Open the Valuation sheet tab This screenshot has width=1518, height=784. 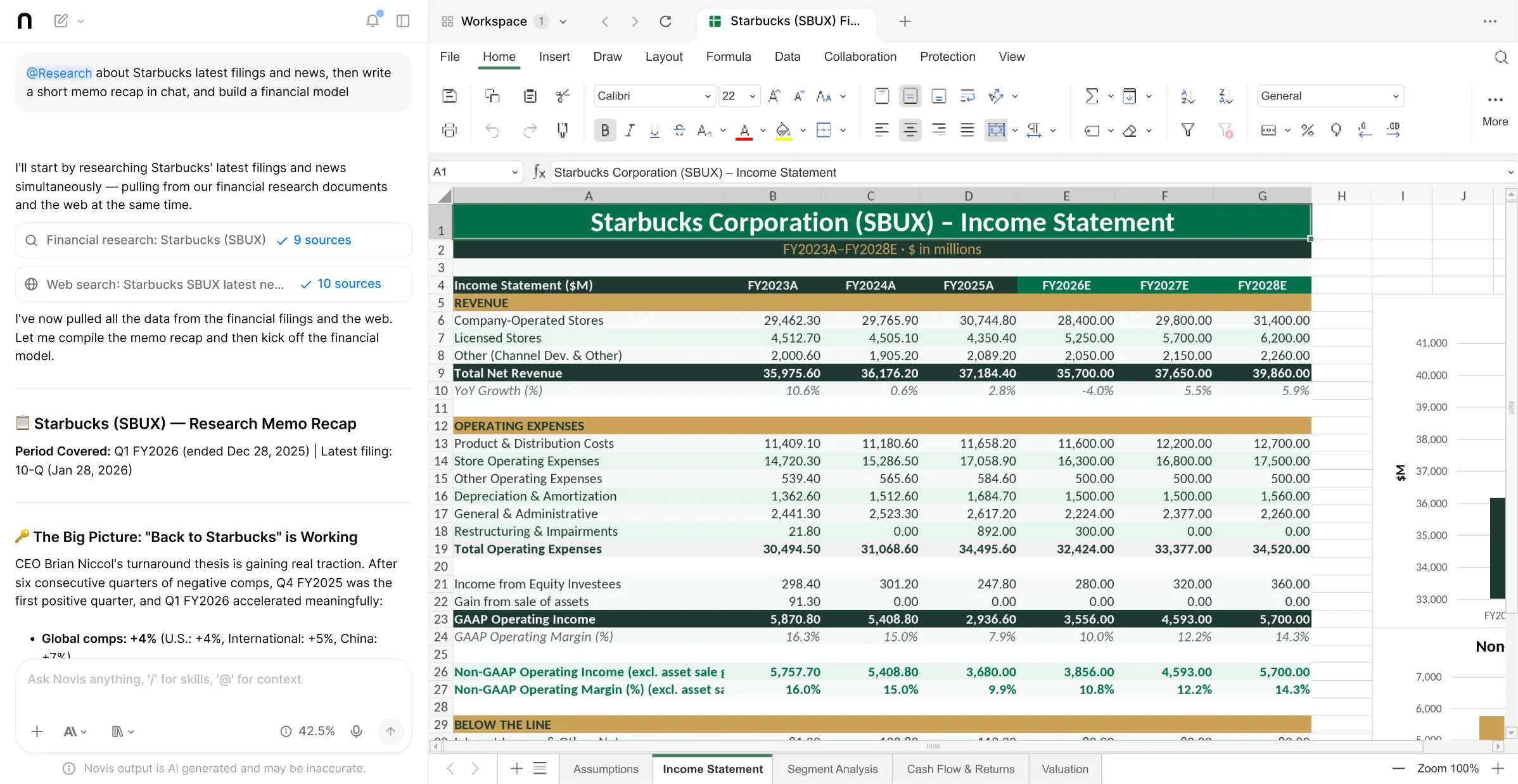tap(1064, 768)
